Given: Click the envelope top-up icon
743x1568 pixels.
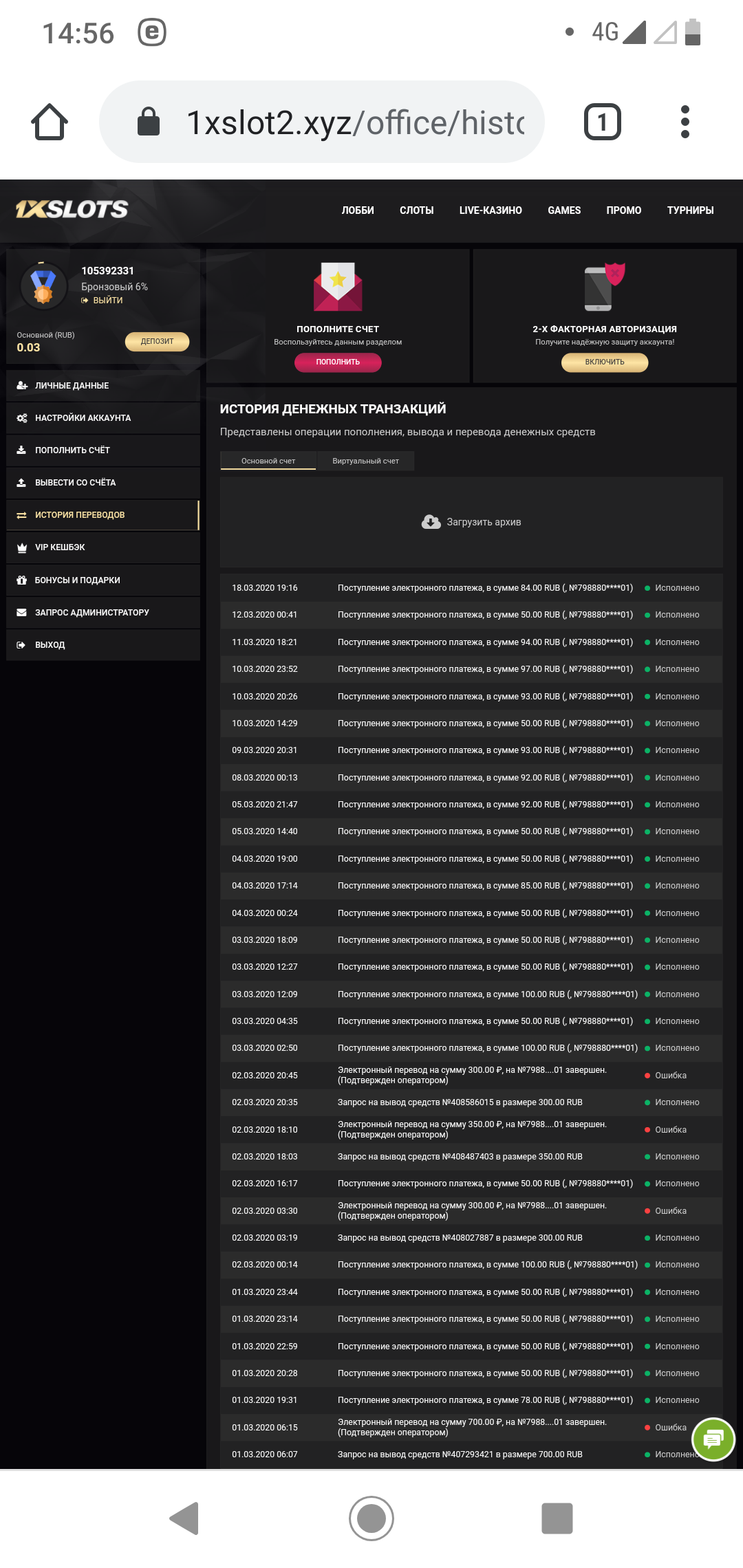Looking at the screenshot, I should pos(338,287).
